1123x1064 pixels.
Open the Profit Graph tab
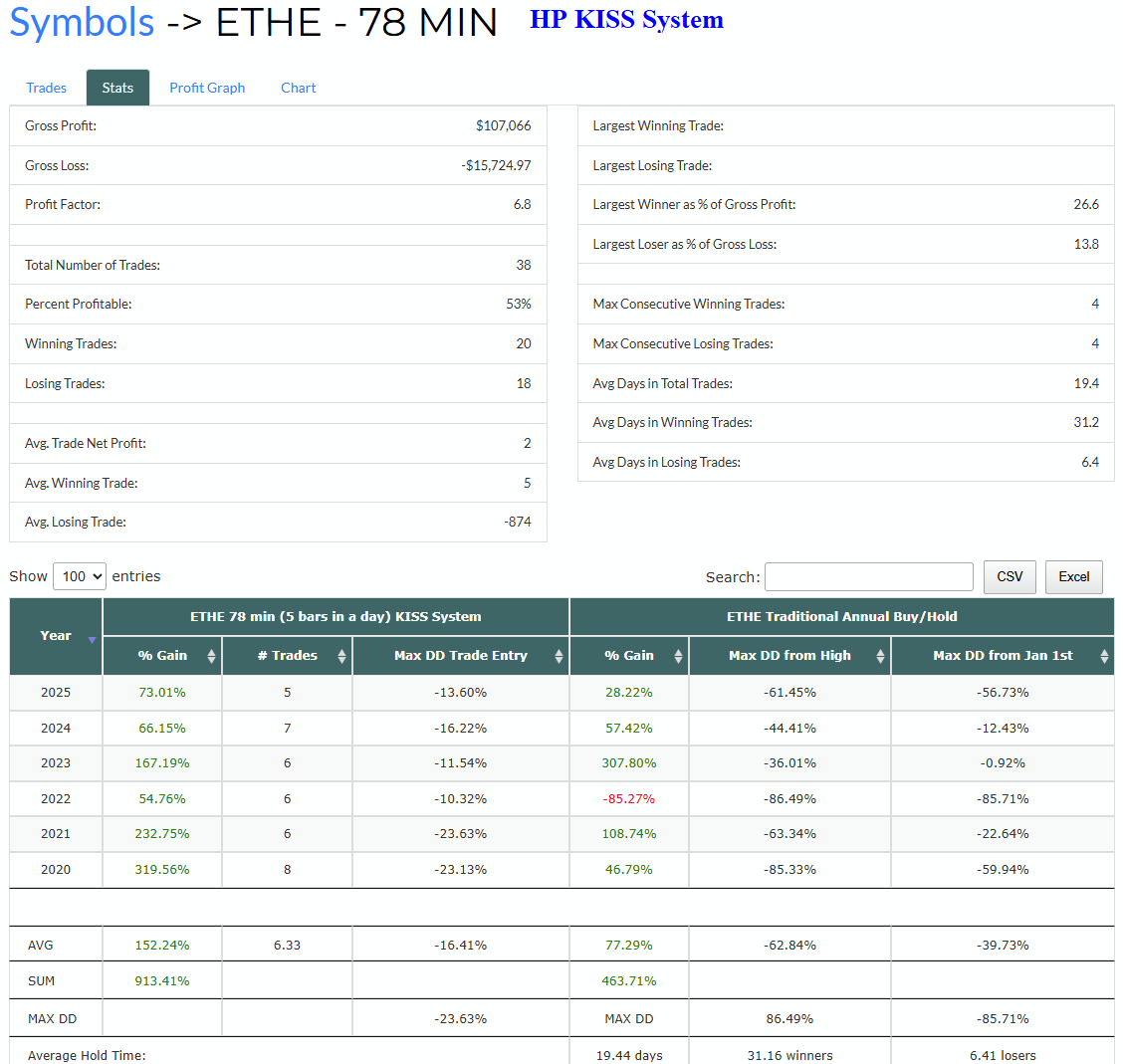[207, 88]
